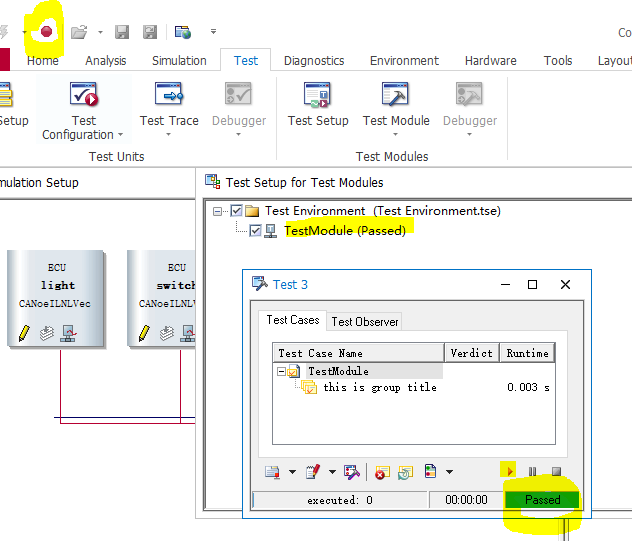Image resolution: width=632 pixels, height=541 pixels.
Task: Open the Tools ribbon tab
Action: pyautogui.click(x=558, y=61)
